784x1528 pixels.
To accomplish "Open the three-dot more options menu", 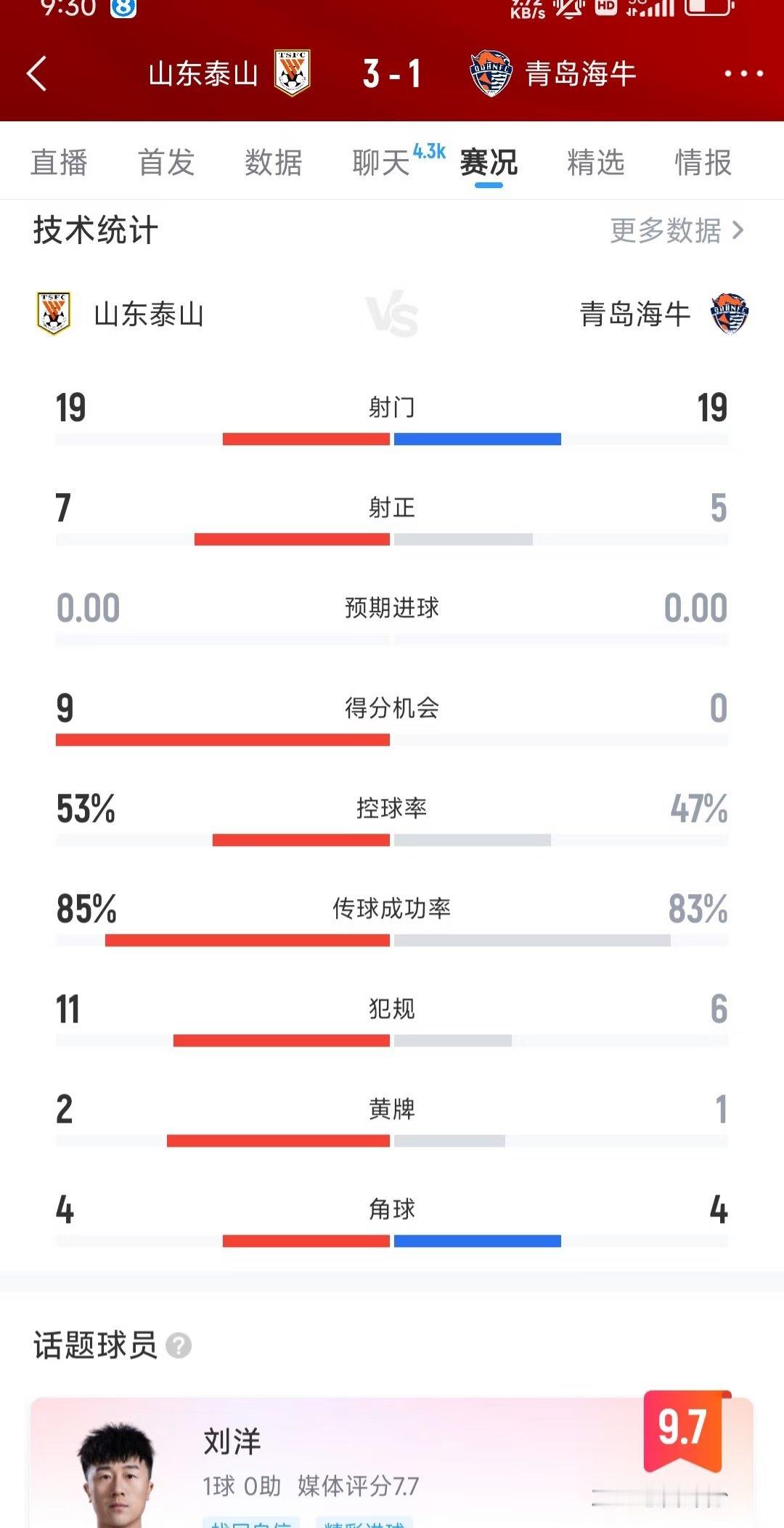I will 743,73.
